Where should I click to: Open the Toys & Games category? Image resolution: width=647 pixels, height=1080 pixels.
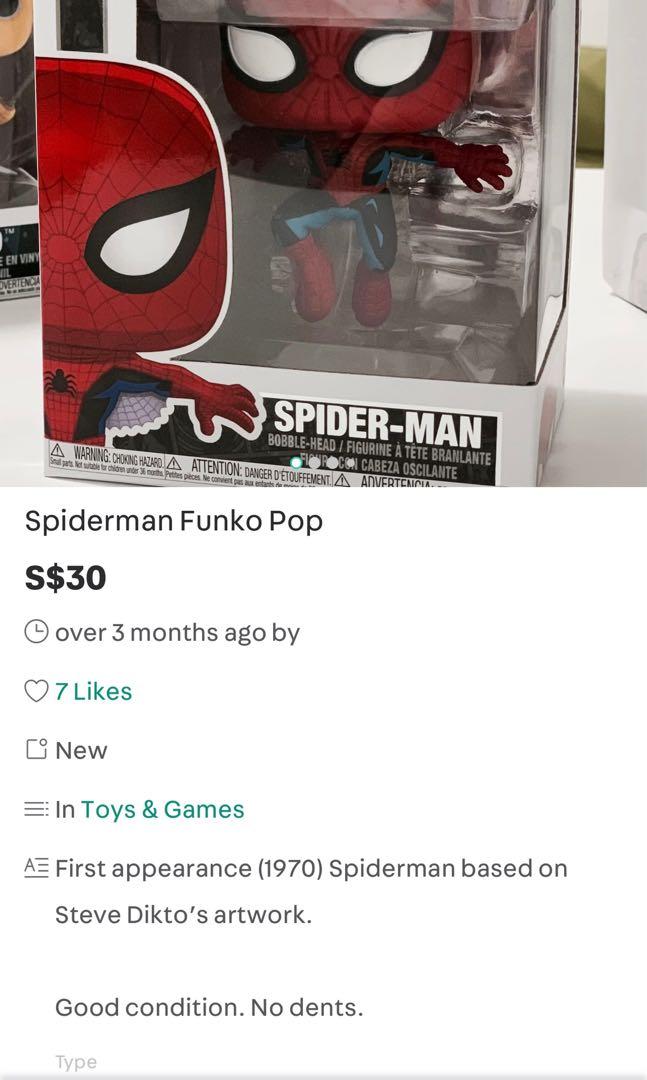coord(163,809)
